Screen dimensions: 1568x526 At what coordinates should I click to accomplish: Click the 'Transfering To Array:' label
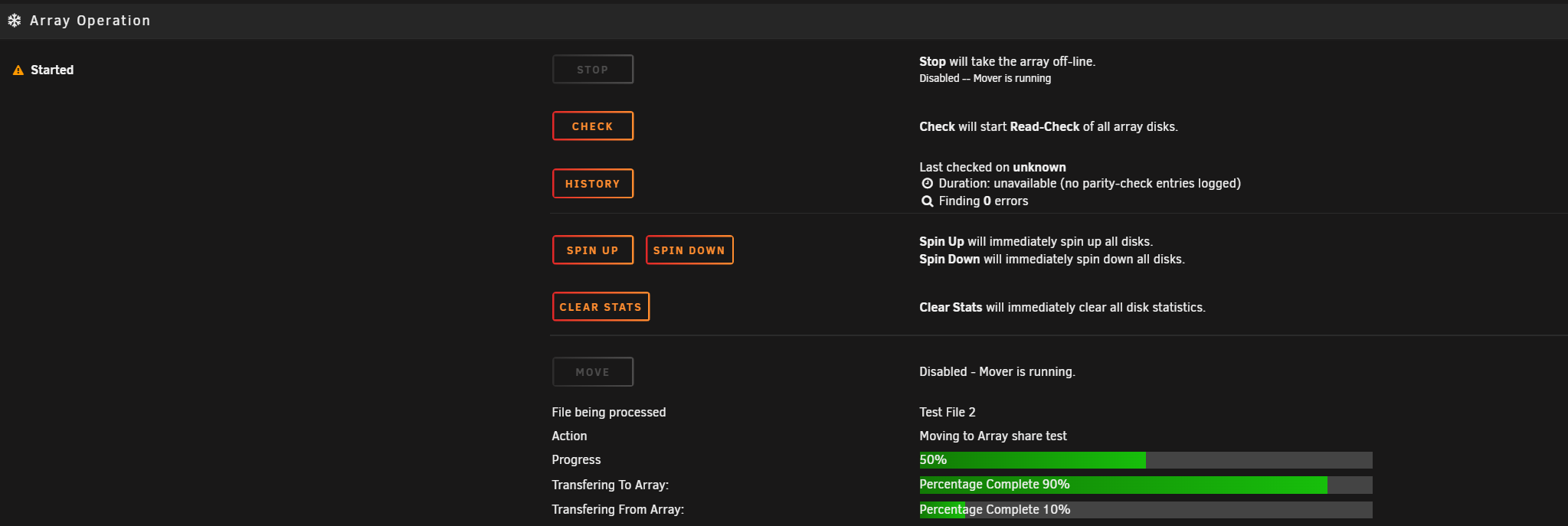pyautogui.click(x=611, y=485)
